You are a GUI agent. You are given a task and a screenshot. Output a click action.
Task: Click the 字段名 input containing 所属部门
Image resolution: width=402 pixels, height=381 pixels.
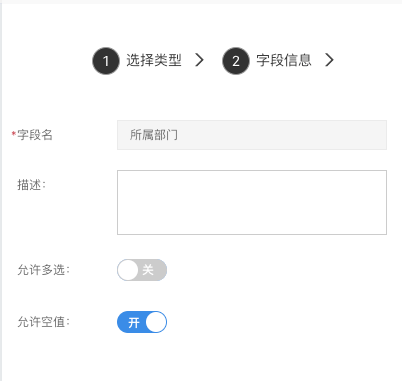[x=252, y=135]
